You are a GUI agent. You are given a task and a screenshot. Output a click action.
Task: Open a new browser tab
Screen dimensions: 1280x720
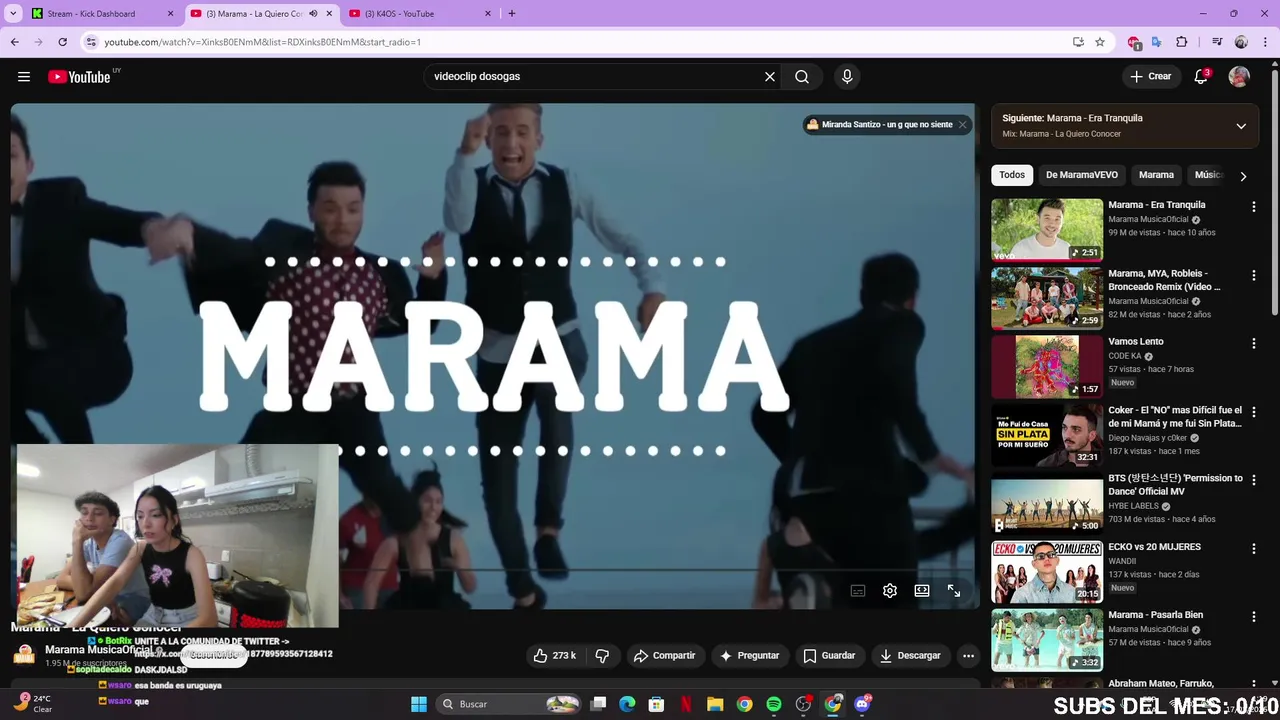pos(511,13)
